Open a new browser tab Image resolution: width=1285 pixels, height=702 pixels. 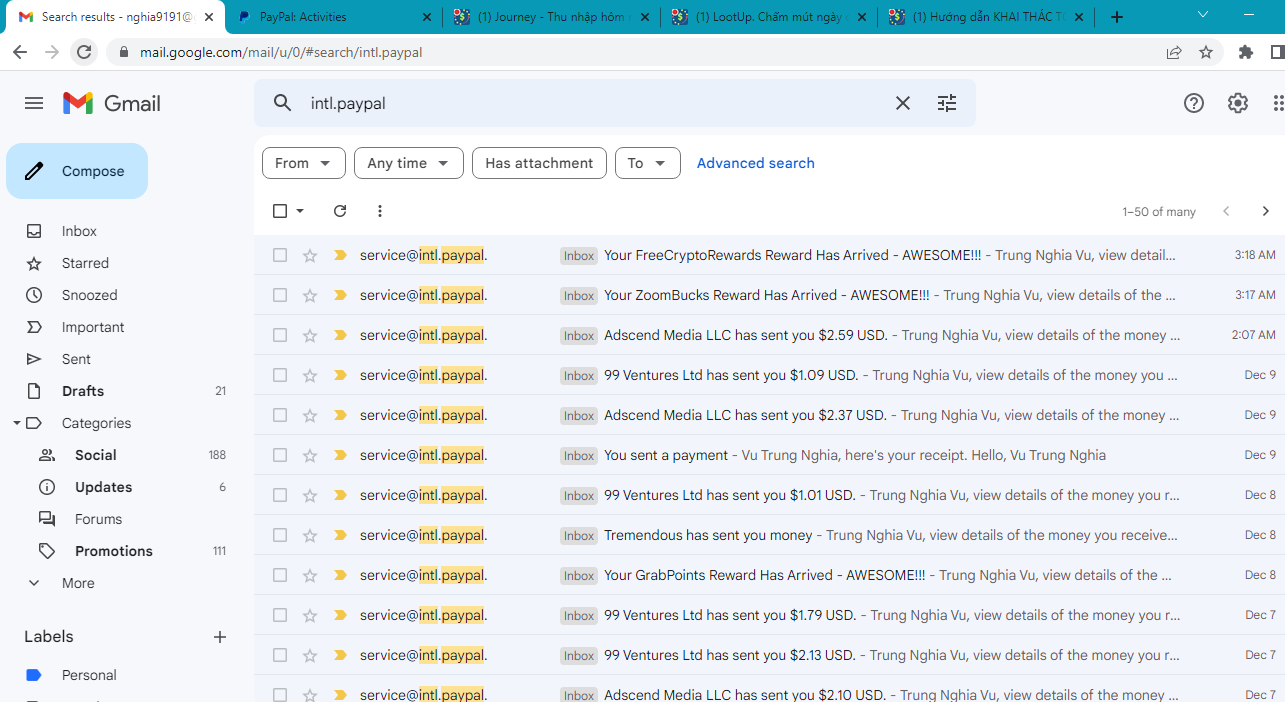1117,17
